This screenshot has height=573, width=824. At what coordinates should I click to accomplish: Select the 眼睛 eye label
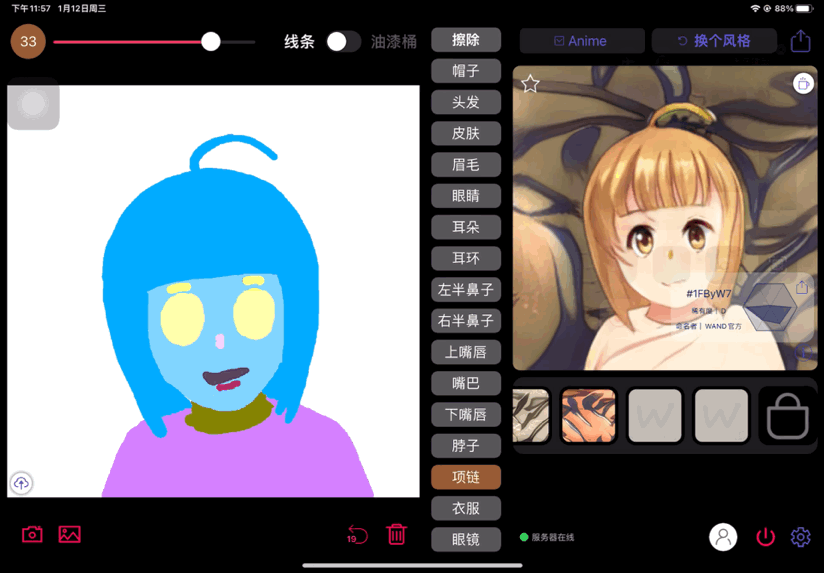pos(466,196)
